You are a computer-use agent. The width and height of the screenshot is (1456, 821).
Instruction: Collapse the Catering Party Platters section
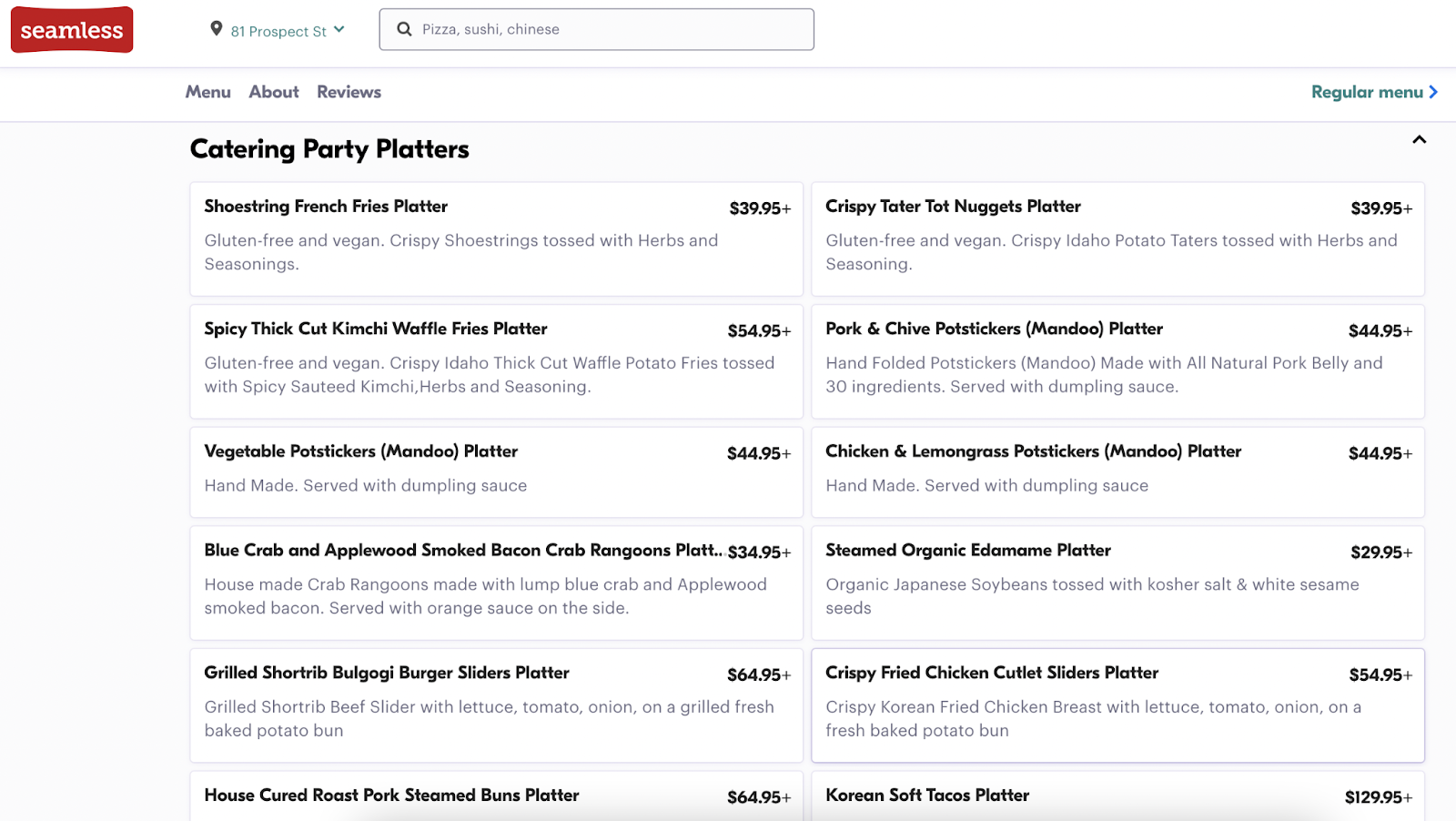[1419, 140]
